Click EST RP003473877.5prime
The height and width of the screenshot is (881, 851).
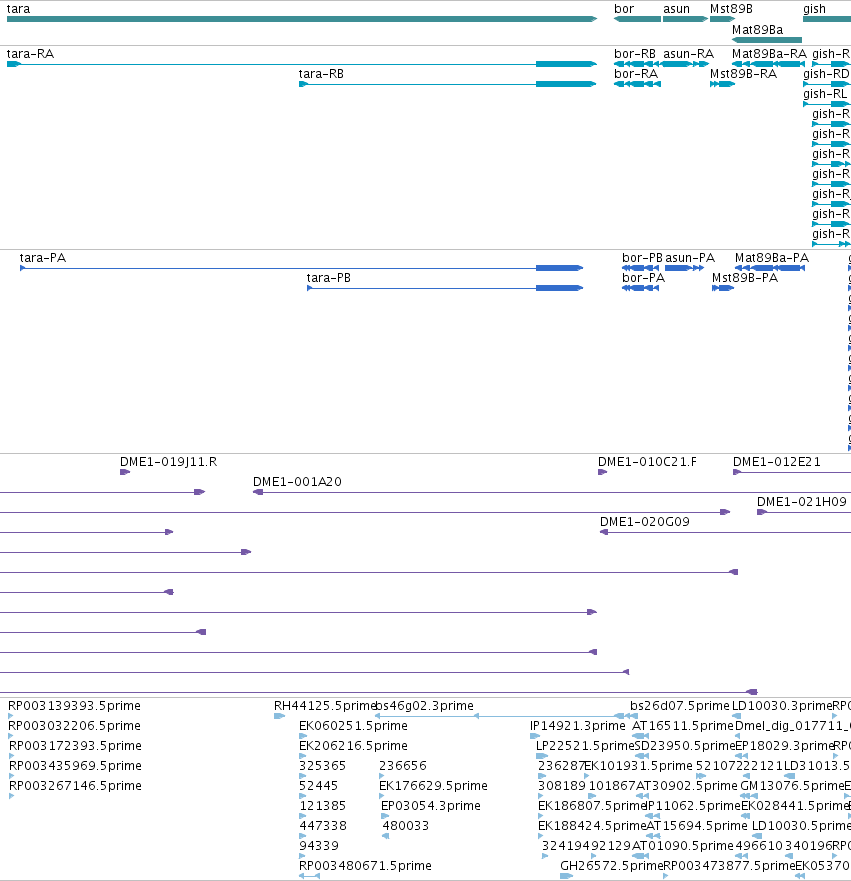click(666, 876)
